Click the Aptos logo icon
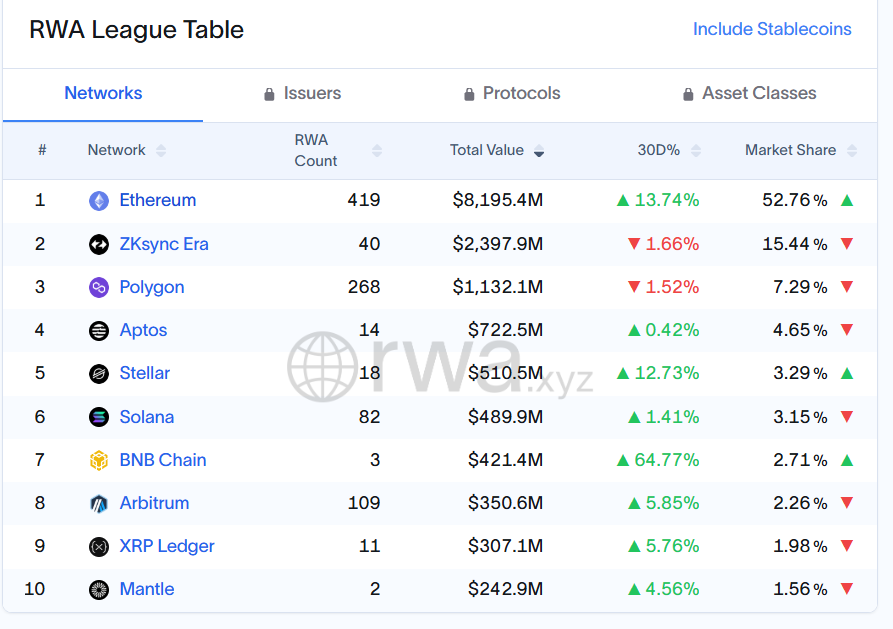893x629 pixels. pos(99,330)
